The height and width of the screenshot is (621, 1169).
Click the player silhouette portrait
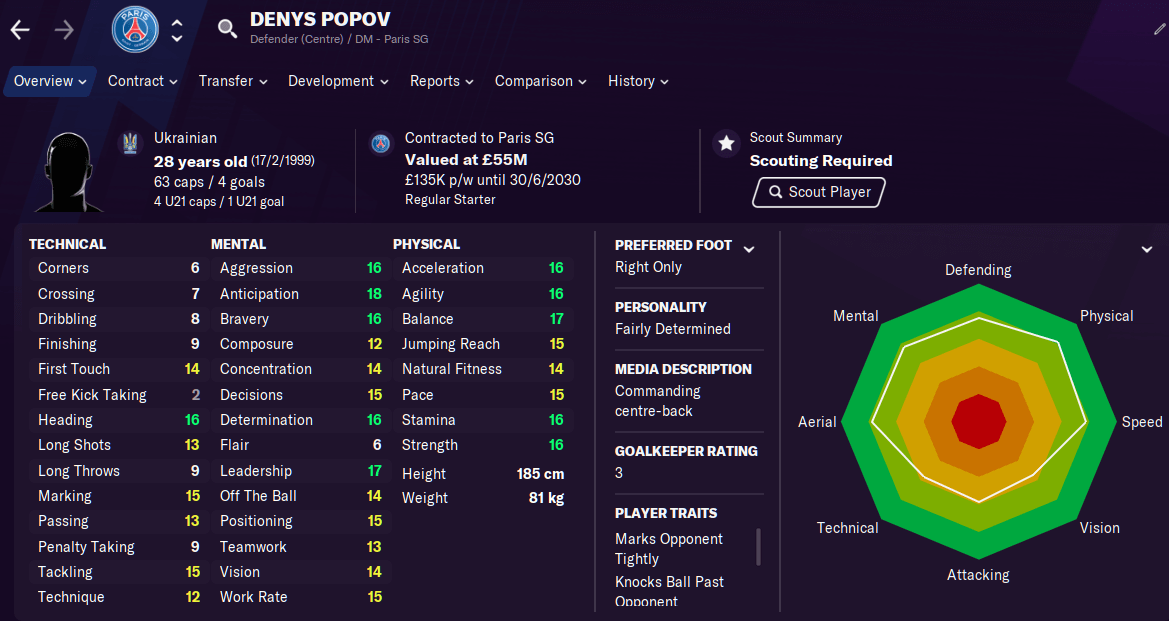(x=68, y=171)
